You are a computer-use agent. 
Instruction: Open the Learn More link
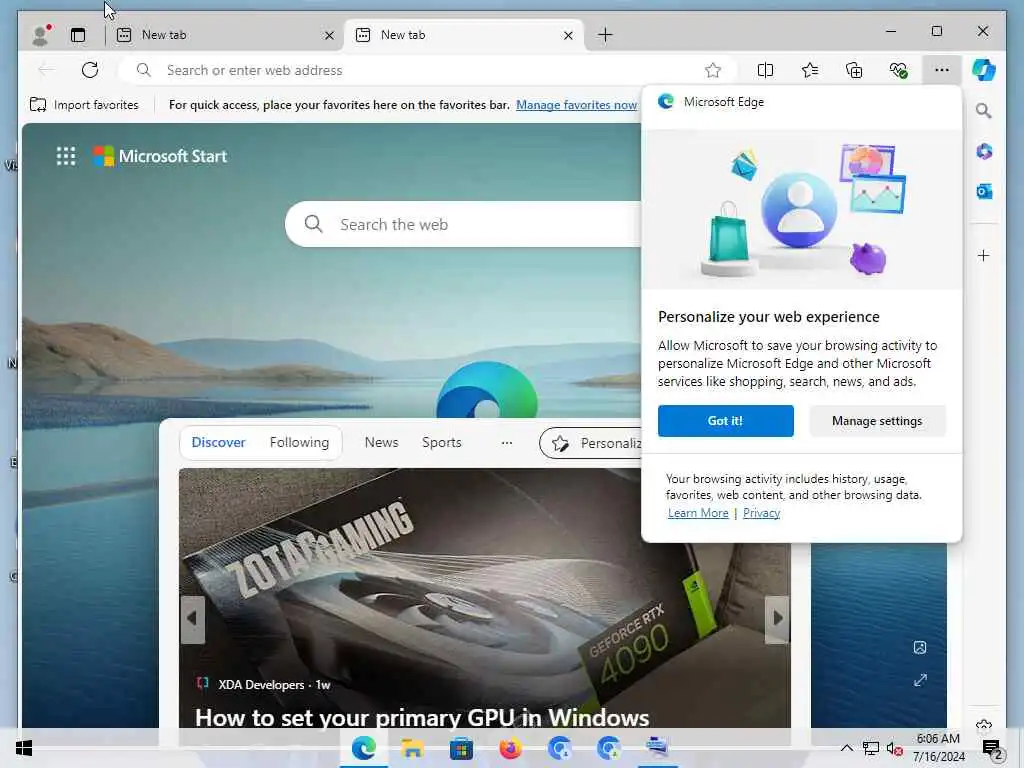tap(697, 513)
